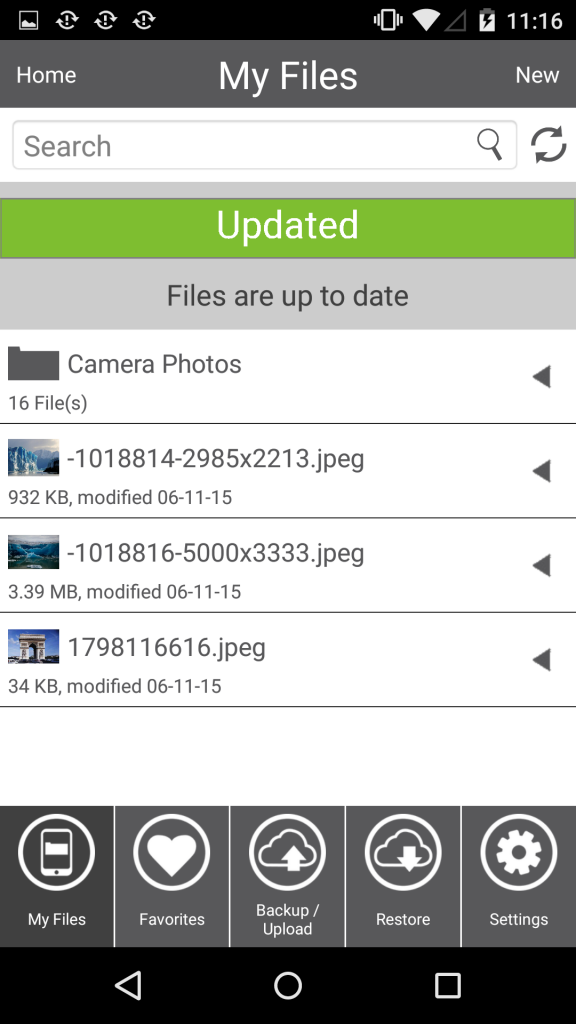
Task: Expand options for -1018816-5000x3333.jpeg
Action: [x=542, y=565]
